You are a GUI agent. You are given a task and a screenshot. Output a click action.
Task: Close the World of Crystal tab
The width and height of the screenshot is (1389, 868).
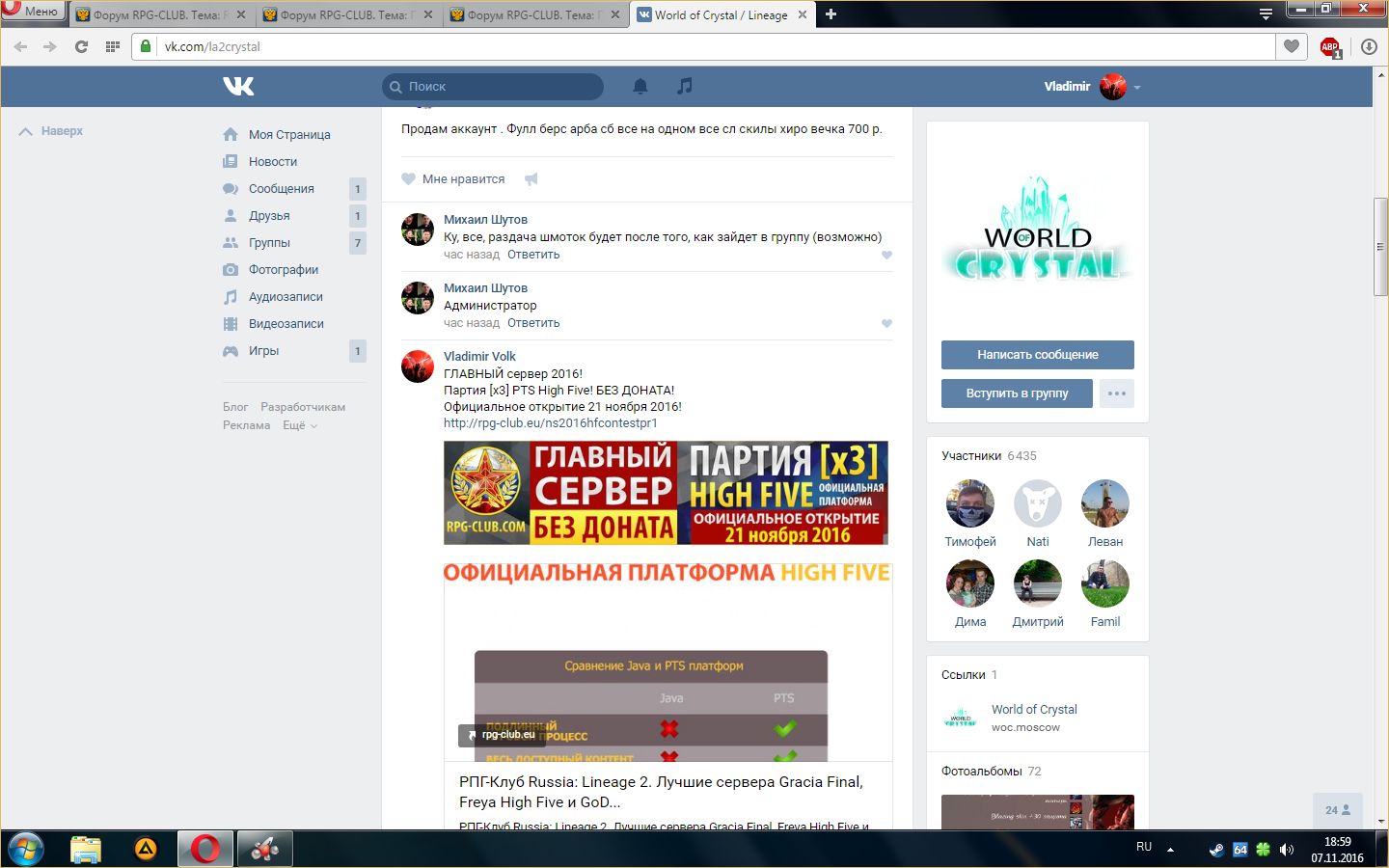tap(803, 14)
